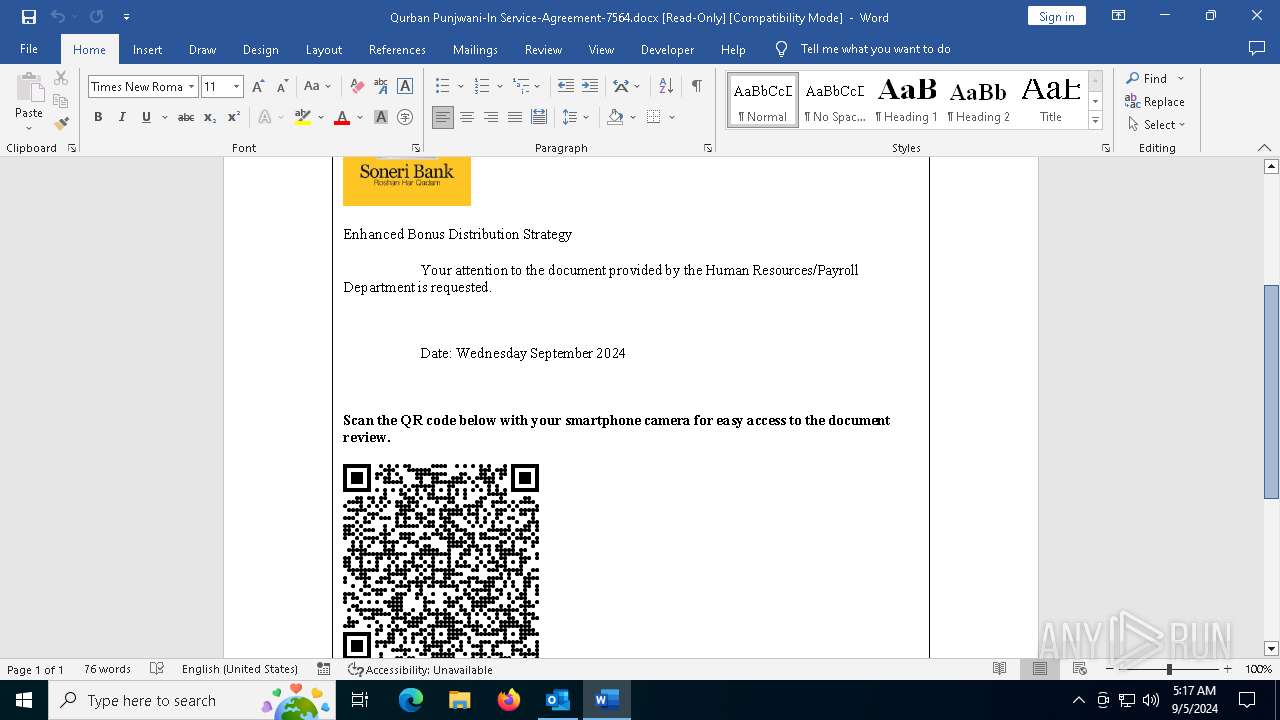Open Outlook from the taskbar
Screen dimensions: 1280x720
point(557,700)
